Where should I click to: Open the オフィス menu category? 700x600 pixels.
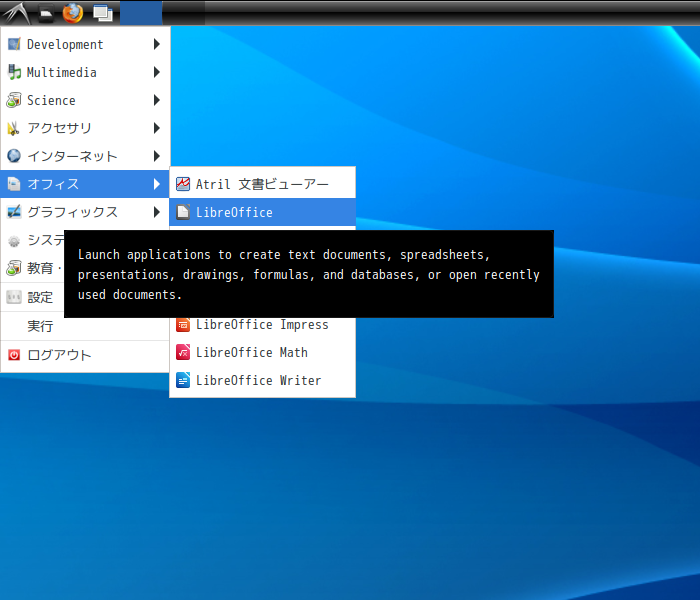pyautogui.click(x=85, y=184)
